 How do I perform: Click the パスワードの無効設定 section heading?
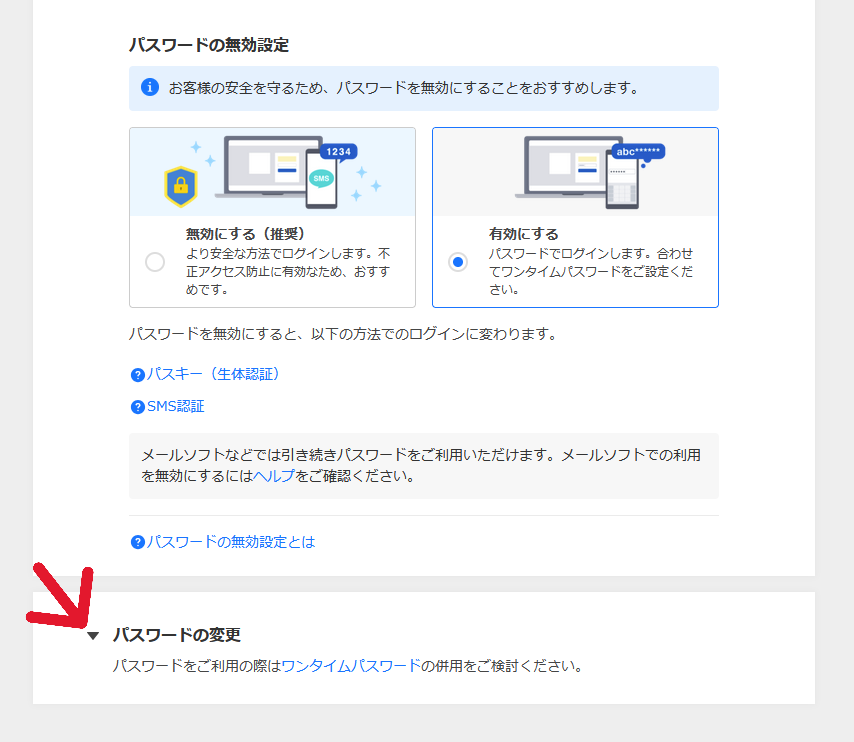coord(209,45)
